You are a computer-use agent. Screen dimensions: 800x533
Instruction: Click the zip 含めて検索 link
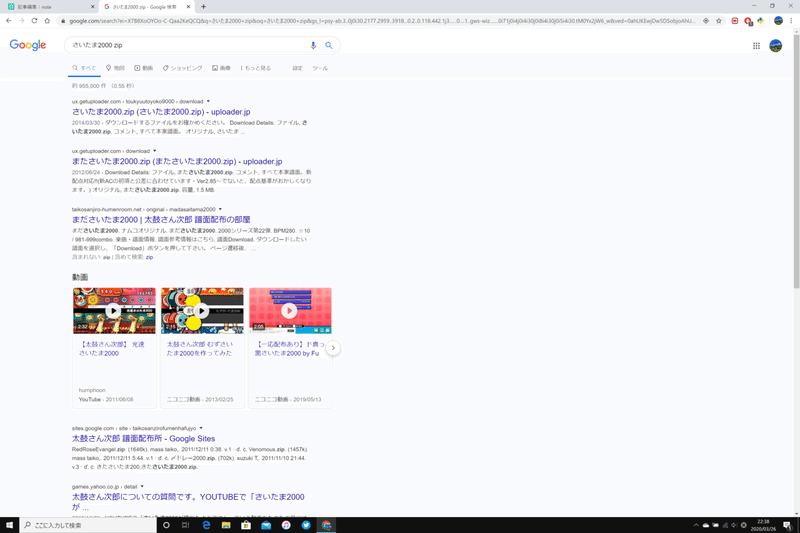[x=149, y=257]
